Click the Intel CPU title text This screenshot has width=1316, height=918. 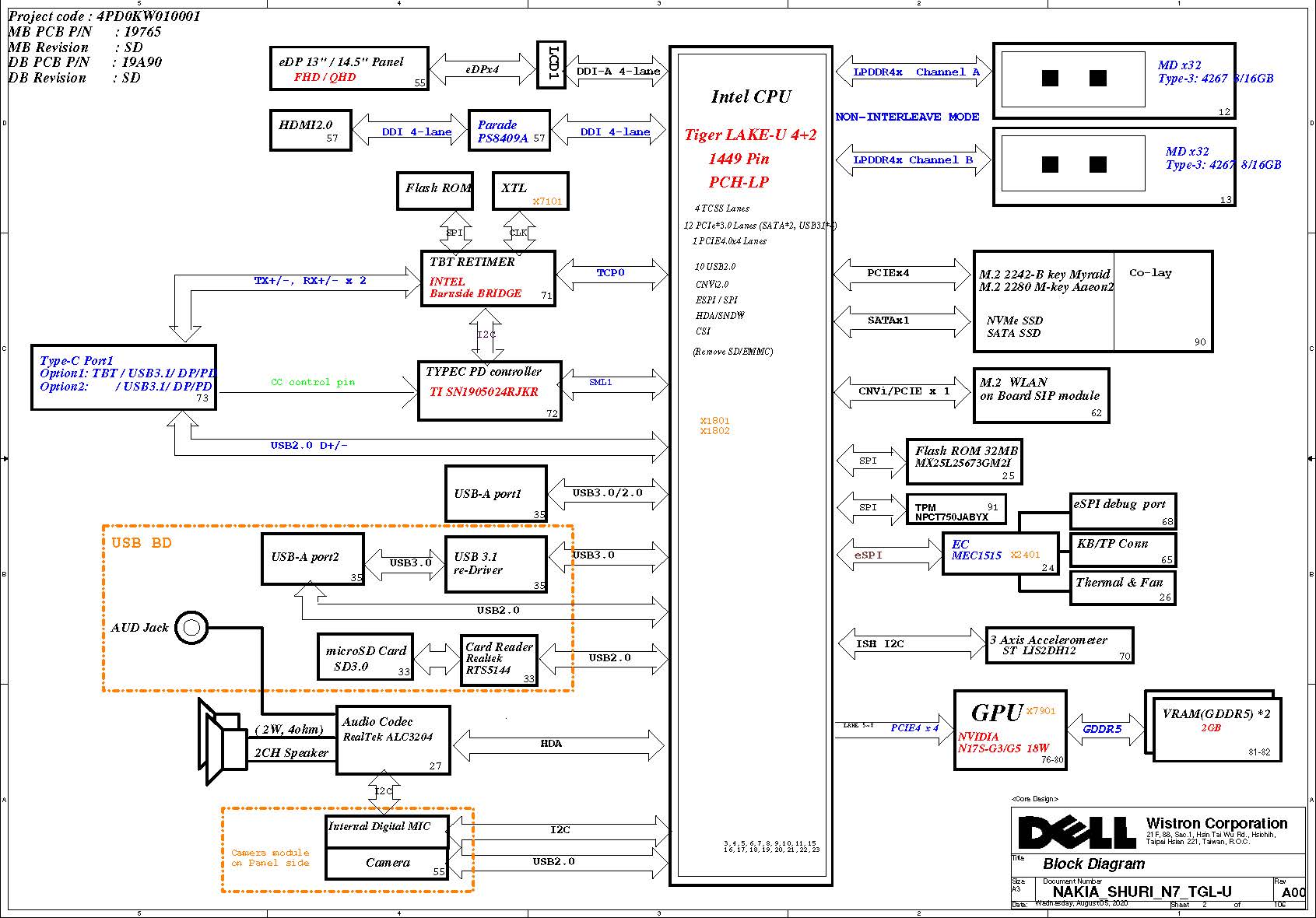(x=751, y=96)
